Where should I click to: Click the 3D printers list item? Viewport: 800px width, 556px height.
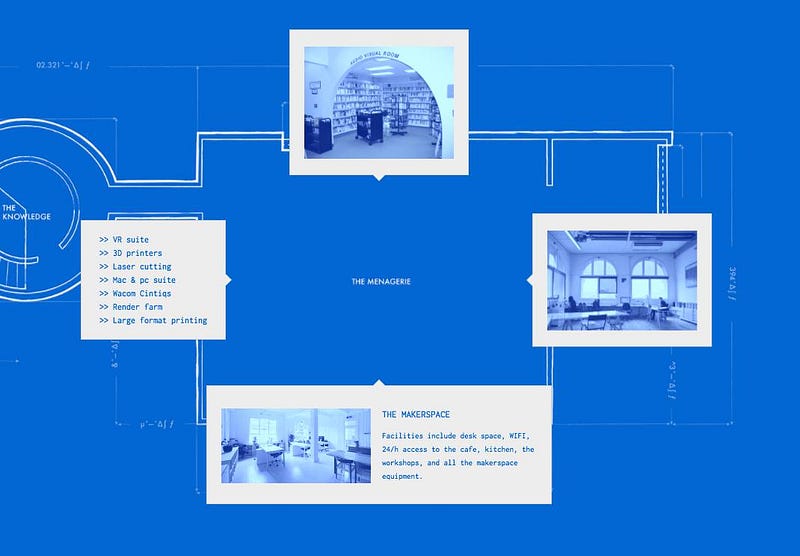(x=131, y=253)
